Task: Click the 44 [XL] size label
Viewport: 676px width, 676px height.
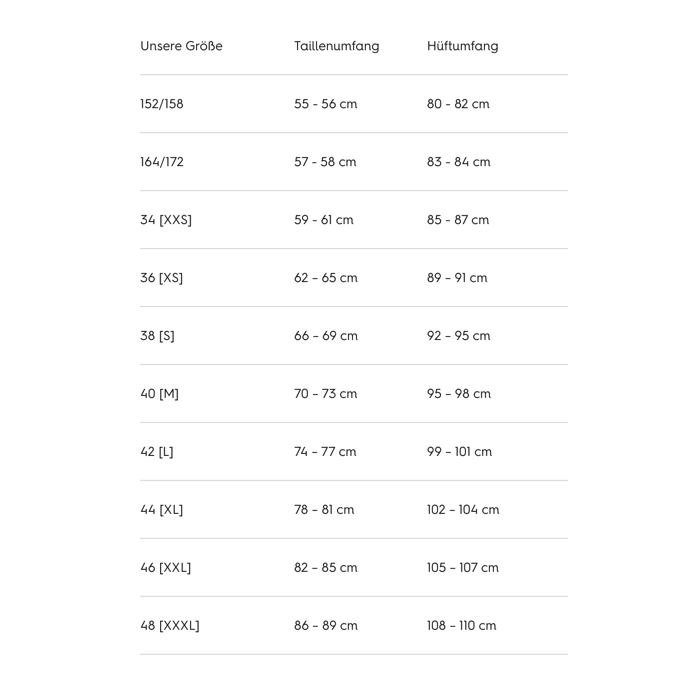Action: (162, 510)
